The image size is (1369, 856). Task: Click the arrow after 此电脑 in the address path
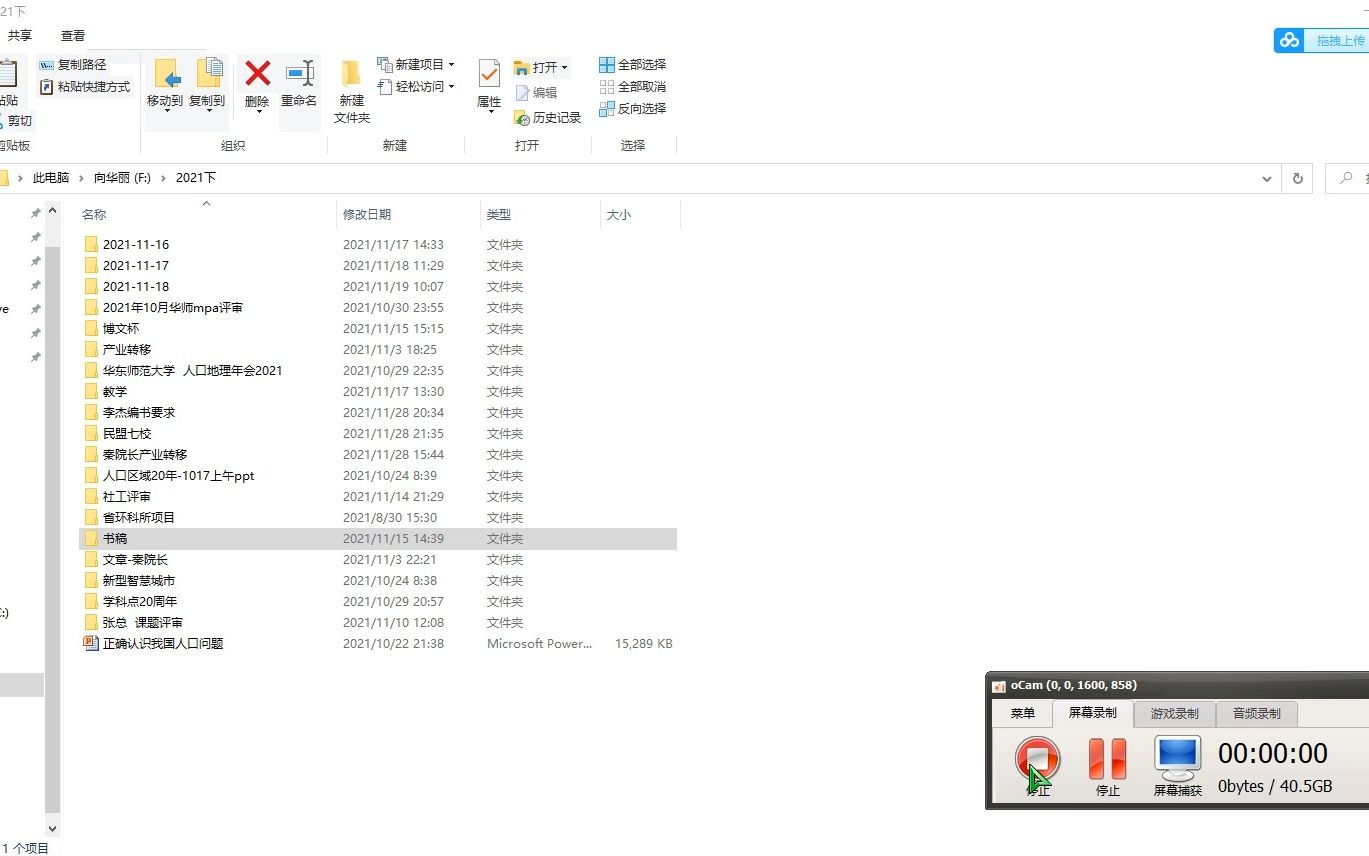tap(83, 178)
